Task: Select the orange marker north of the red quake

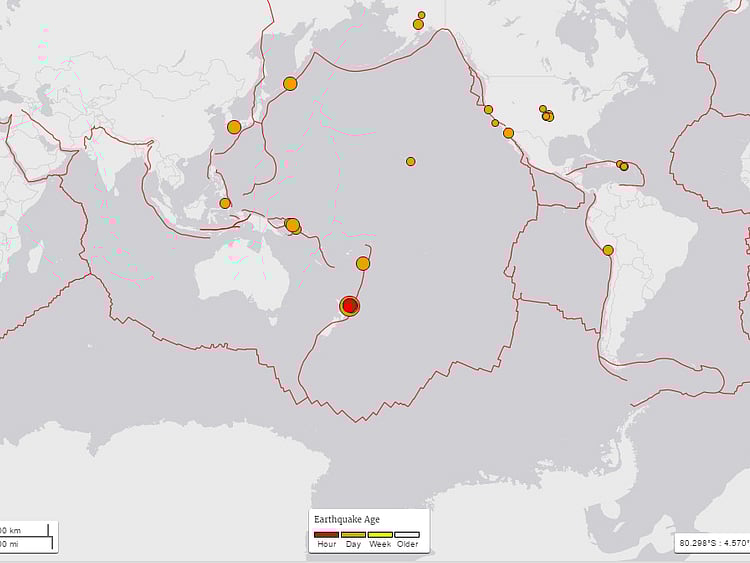Action: click(x=363, y=263)
